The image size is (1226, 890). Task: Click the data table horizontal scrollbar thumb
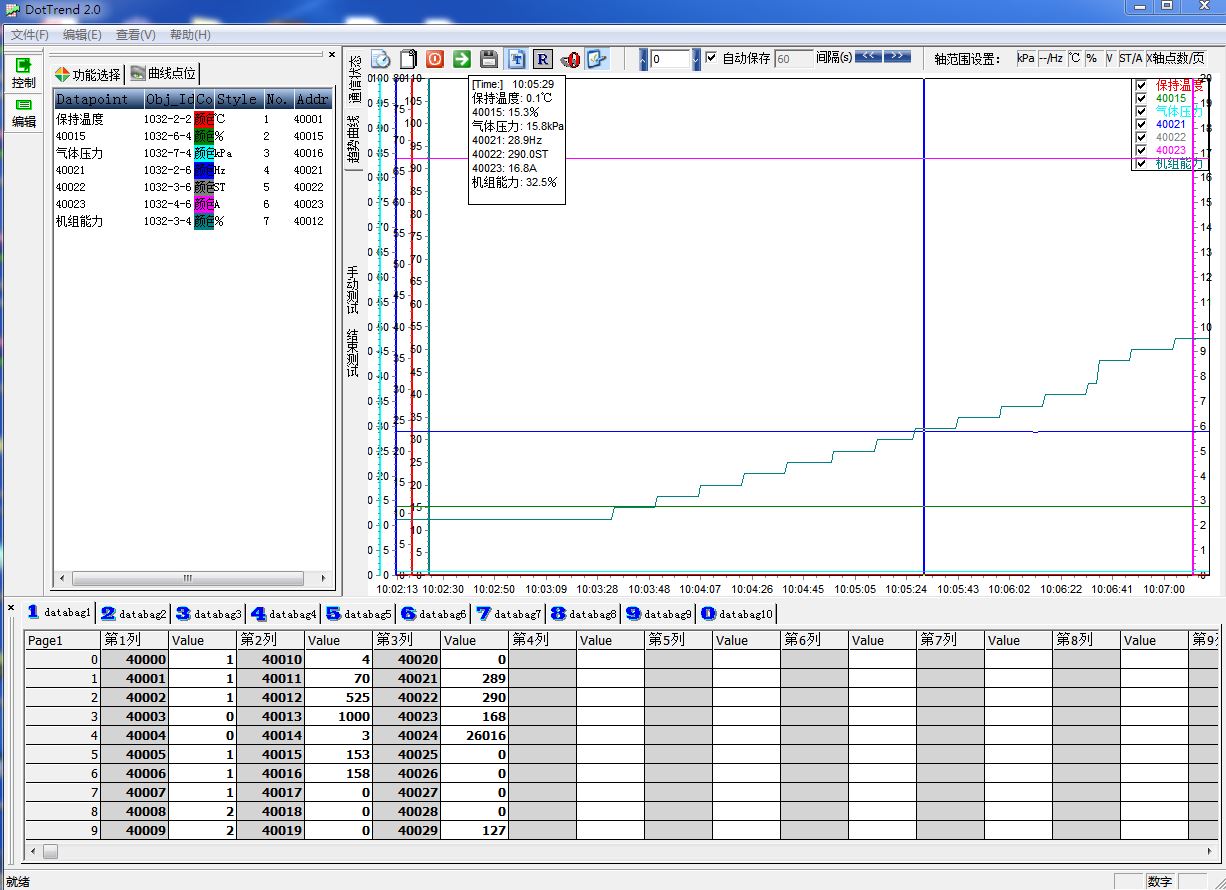[x=50, y=852]
